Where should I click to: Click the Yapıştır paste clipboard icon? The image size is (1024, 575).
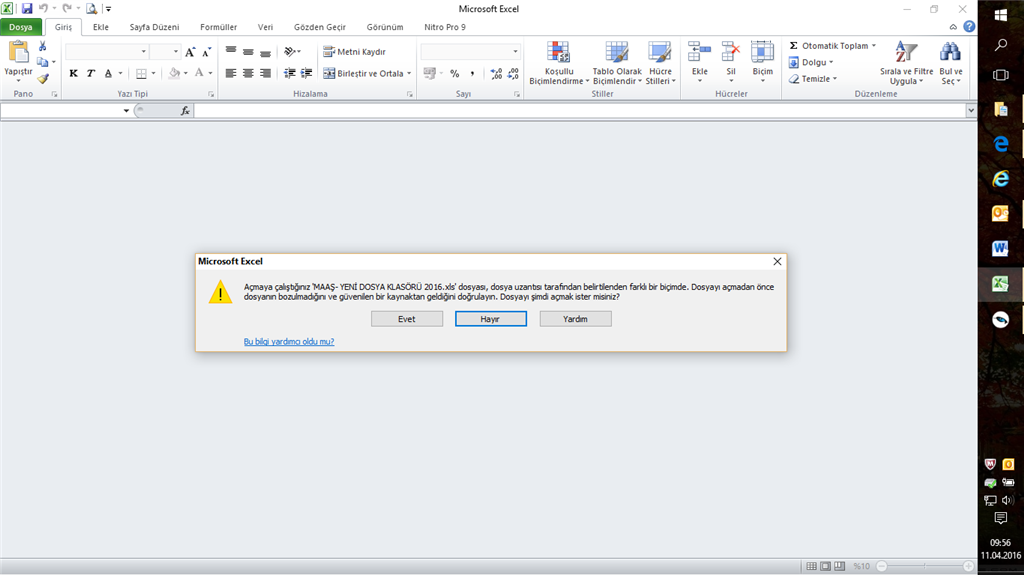[18, 52]
